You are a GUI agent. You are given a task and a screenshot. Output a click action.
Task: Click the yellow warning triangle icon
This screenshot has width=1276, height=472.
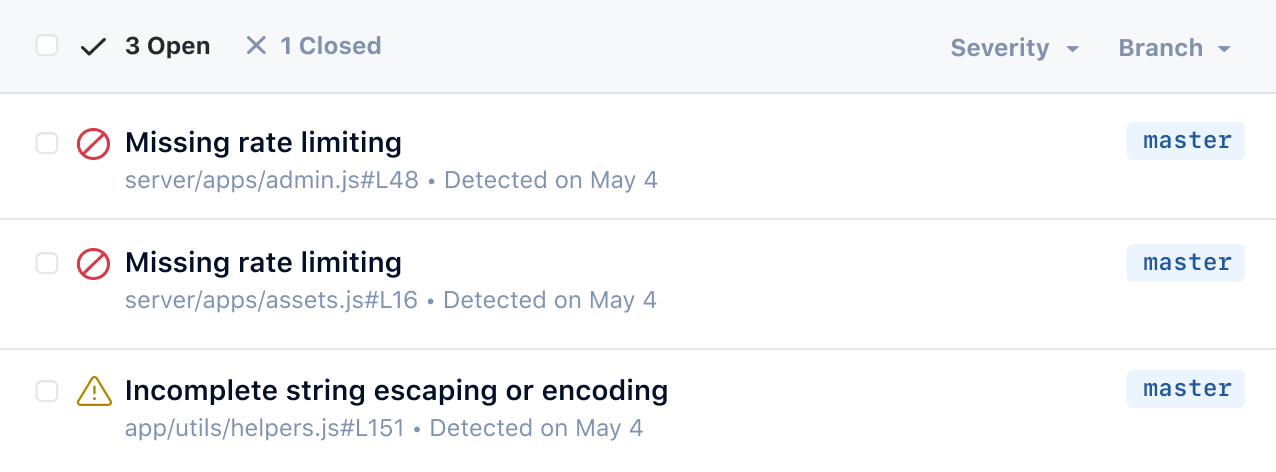tap(93, 390)
